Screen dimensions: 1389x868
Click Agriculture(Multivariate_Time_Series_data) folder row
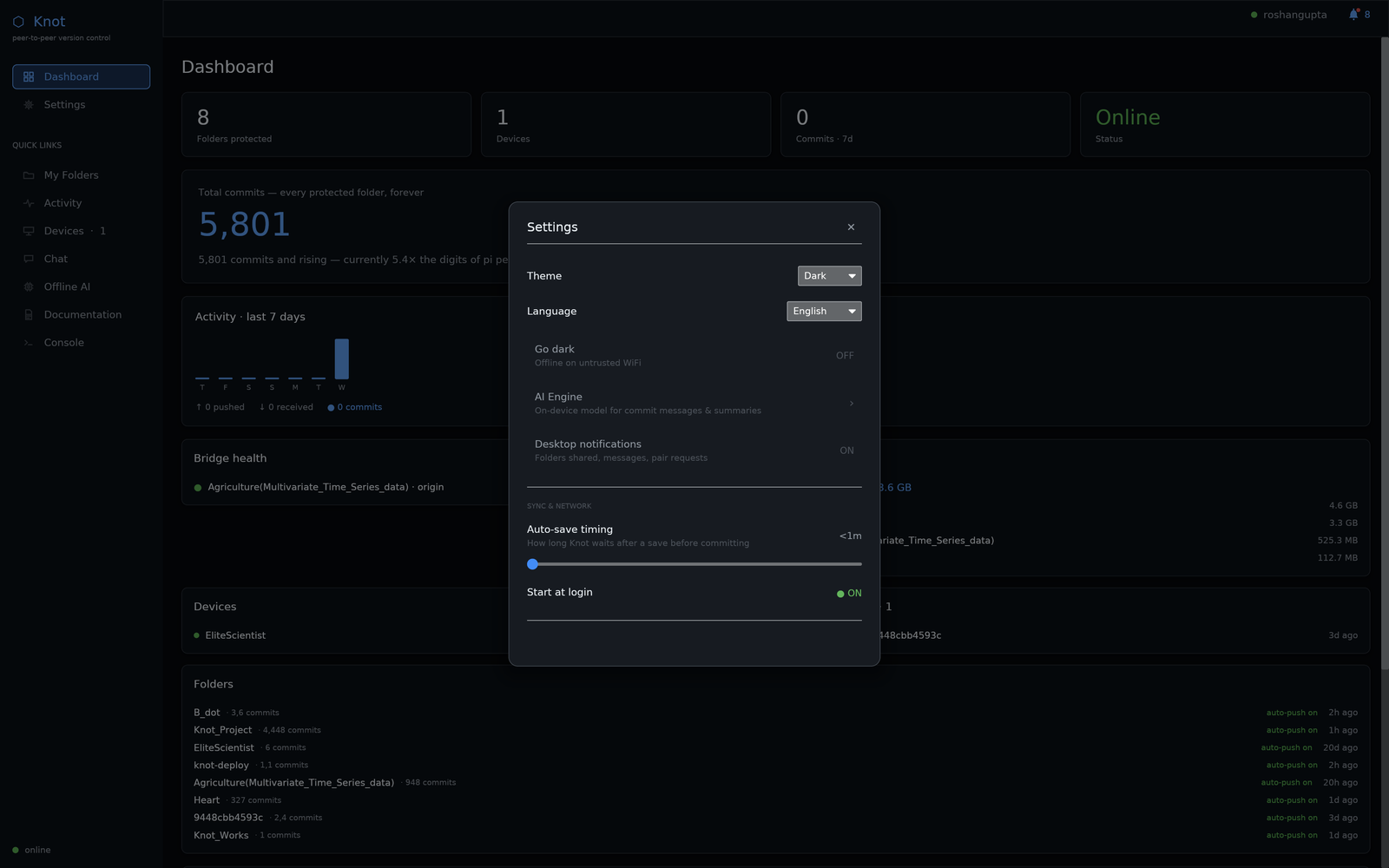tap(775, 783)
